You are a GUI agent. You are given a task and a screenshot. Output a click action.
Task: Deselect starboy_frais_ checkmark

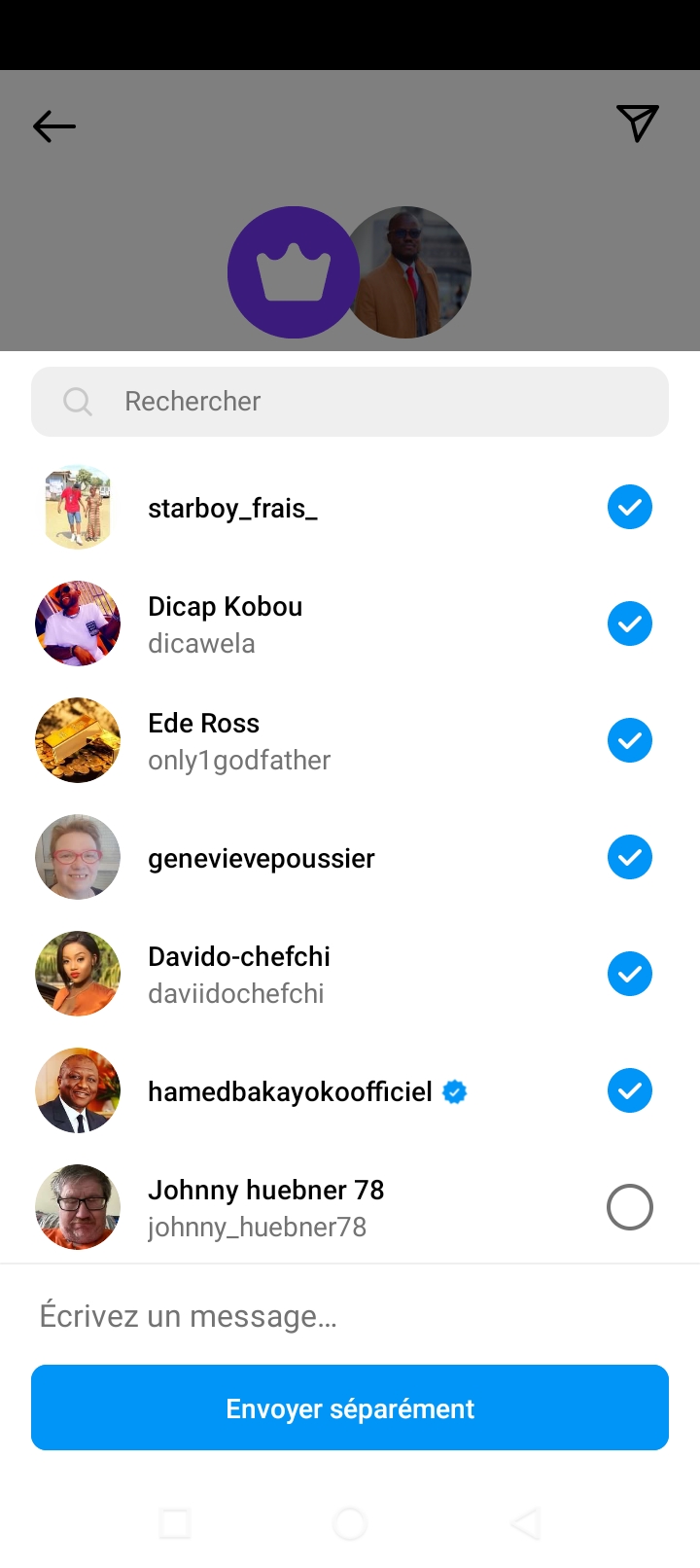(630, 507)
